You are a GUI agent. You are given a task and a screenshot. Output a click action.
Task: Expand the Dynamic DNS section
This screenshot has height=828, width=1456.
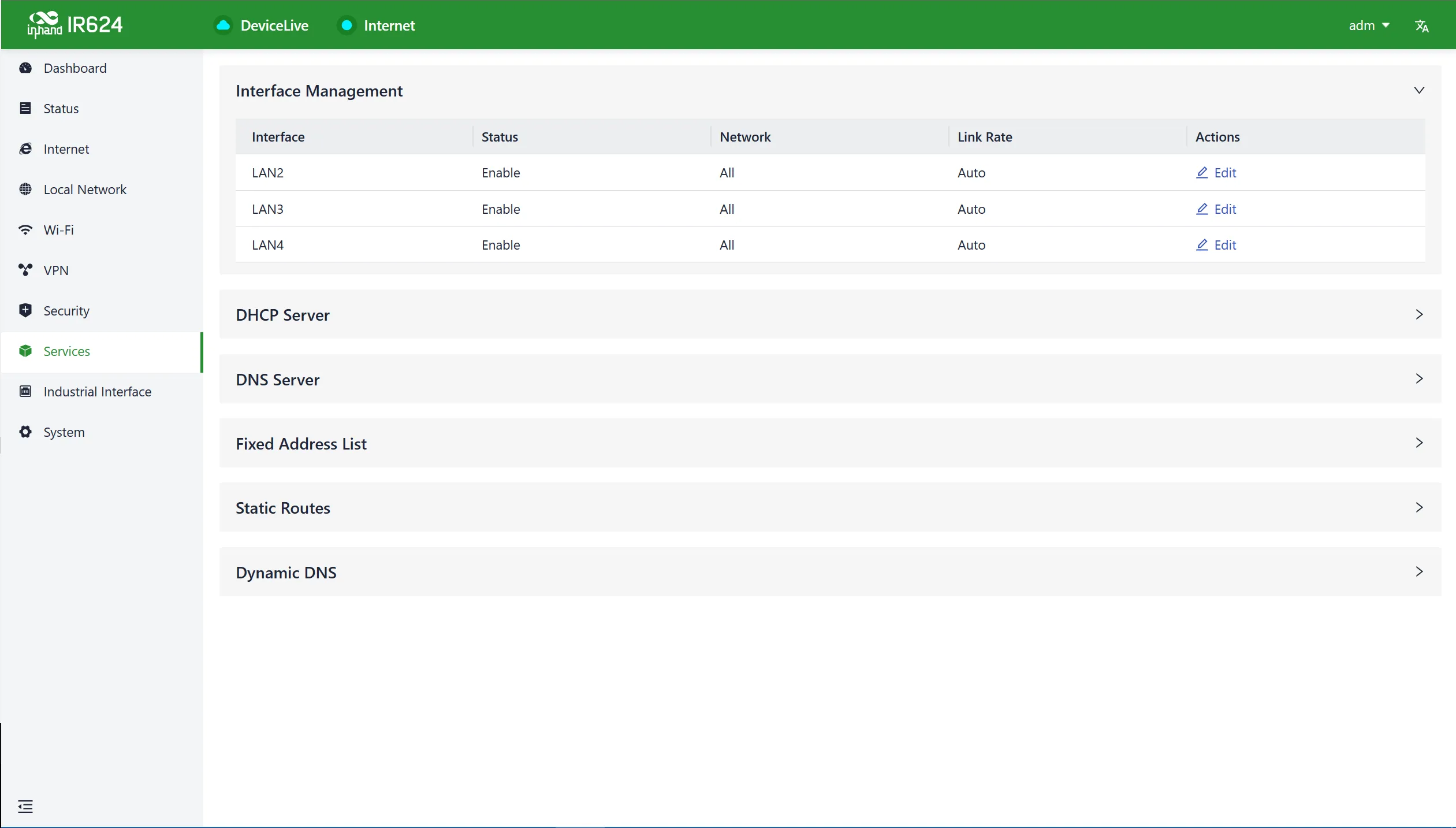(1419, 571)
